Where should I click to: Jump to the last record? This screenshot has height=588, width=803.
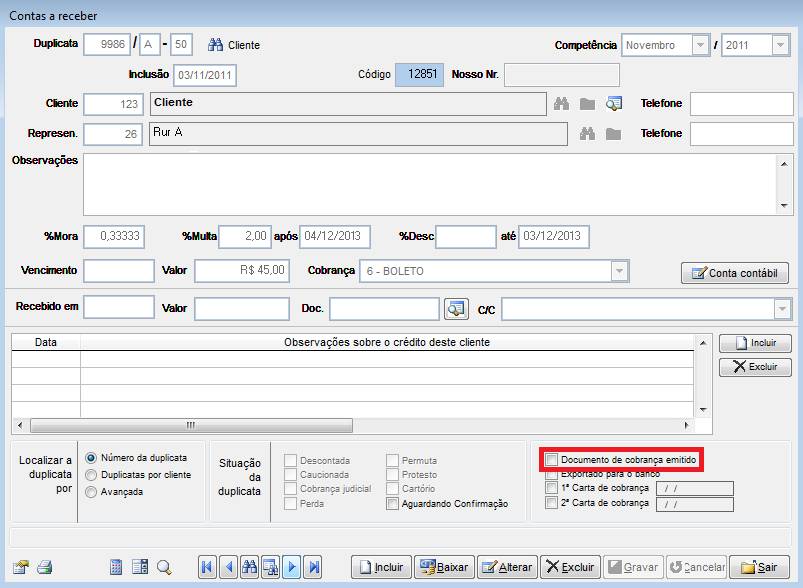(312, 567)
